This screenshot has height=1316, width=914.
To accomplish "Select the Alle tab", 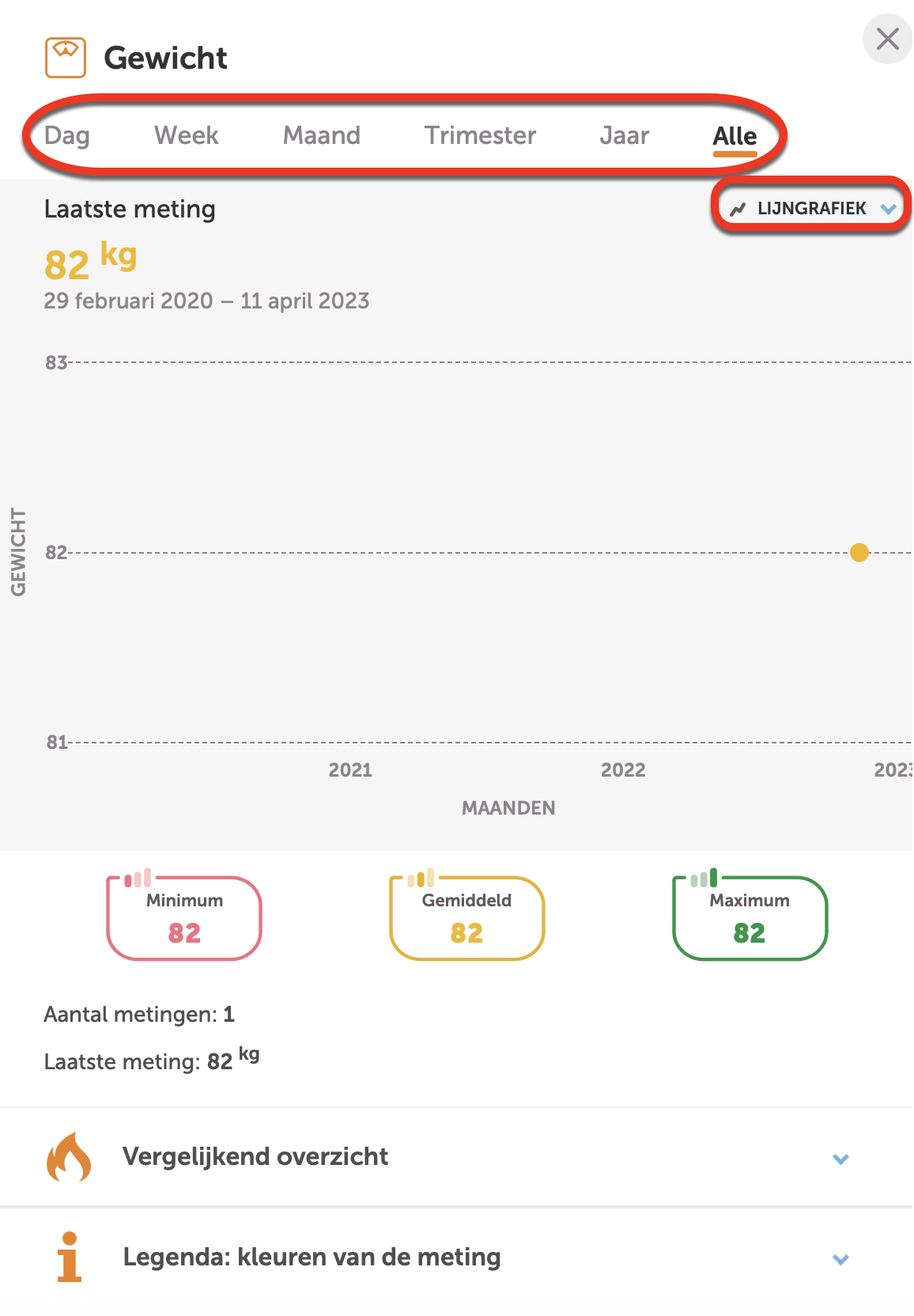I will tap(735, 136).
